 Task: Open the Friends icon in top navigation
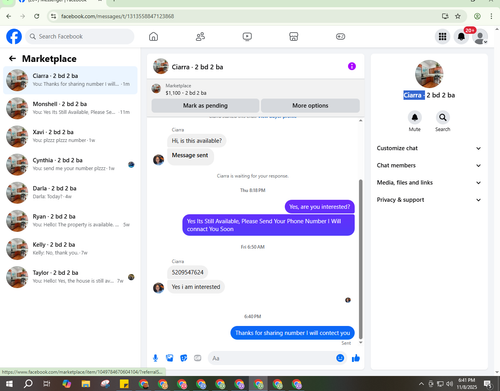[200, 36]
